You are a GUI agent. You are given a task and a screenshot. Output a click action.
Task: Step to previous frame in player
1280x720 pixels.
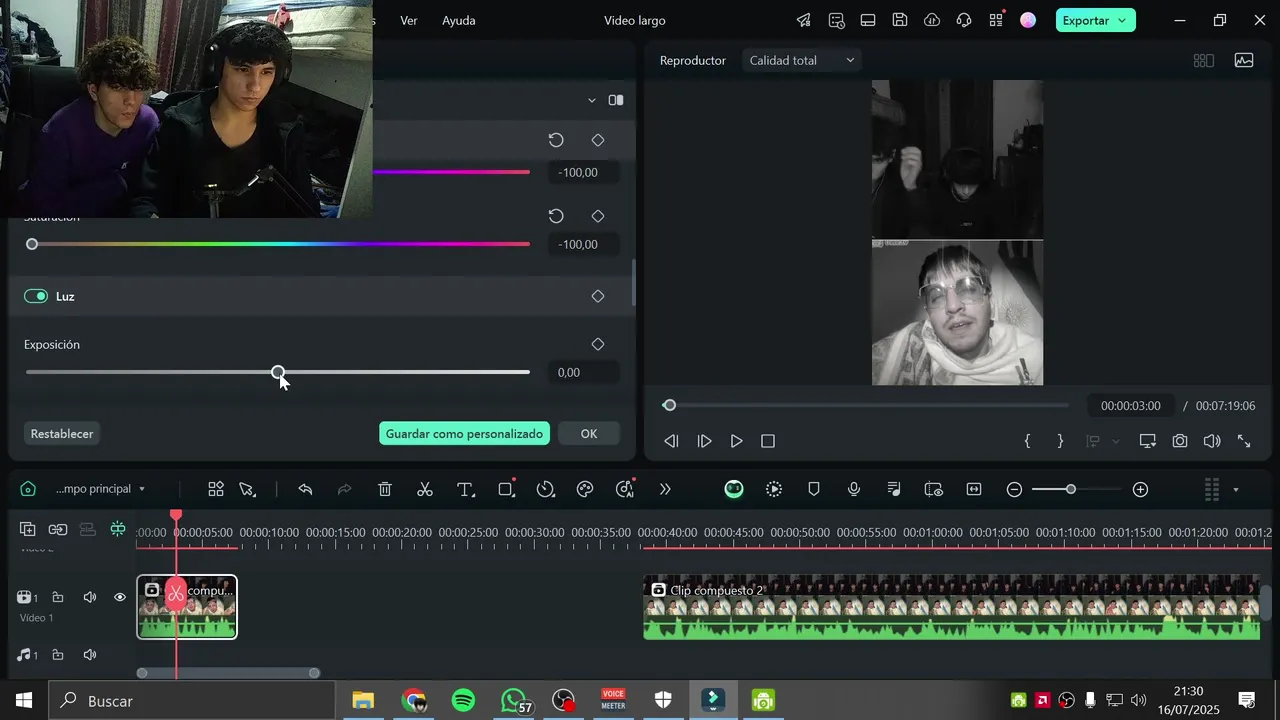[x=671, y=441]
